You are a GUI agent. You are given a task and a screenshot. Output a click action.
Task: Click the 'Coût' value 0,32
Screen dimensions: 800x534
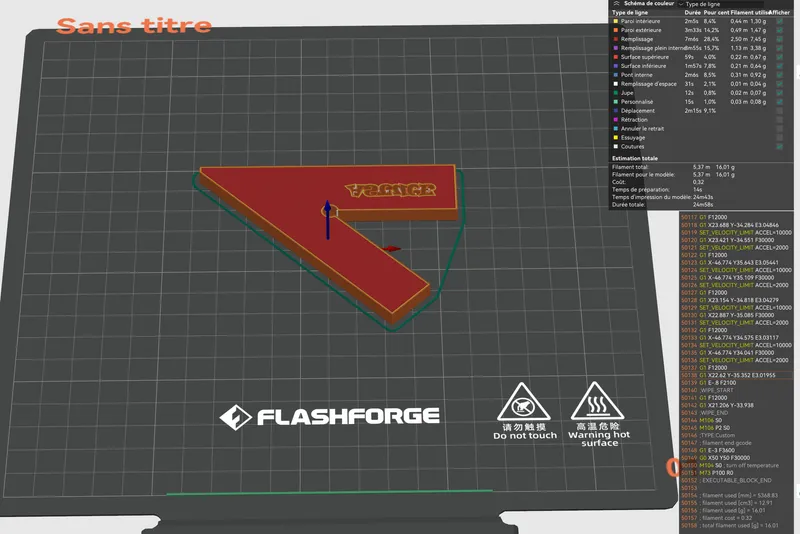tap(698, 182)
